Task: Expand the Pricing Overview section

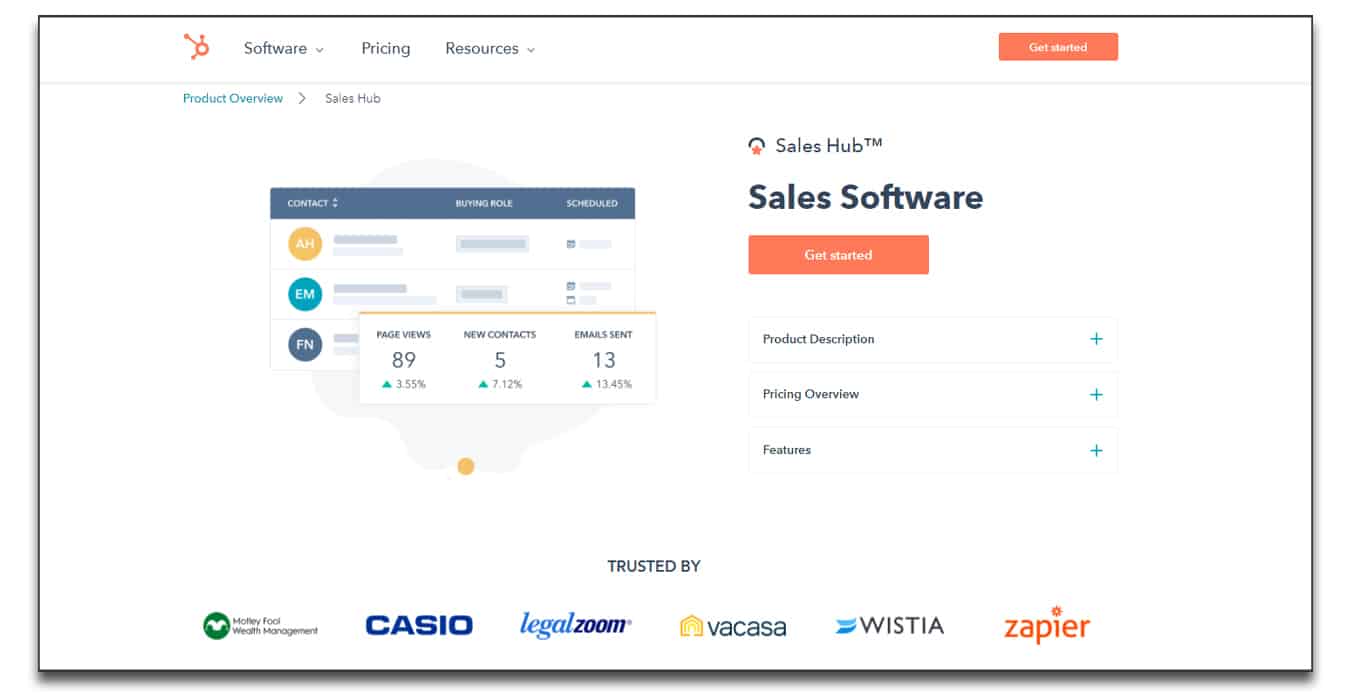Action: 933,394
